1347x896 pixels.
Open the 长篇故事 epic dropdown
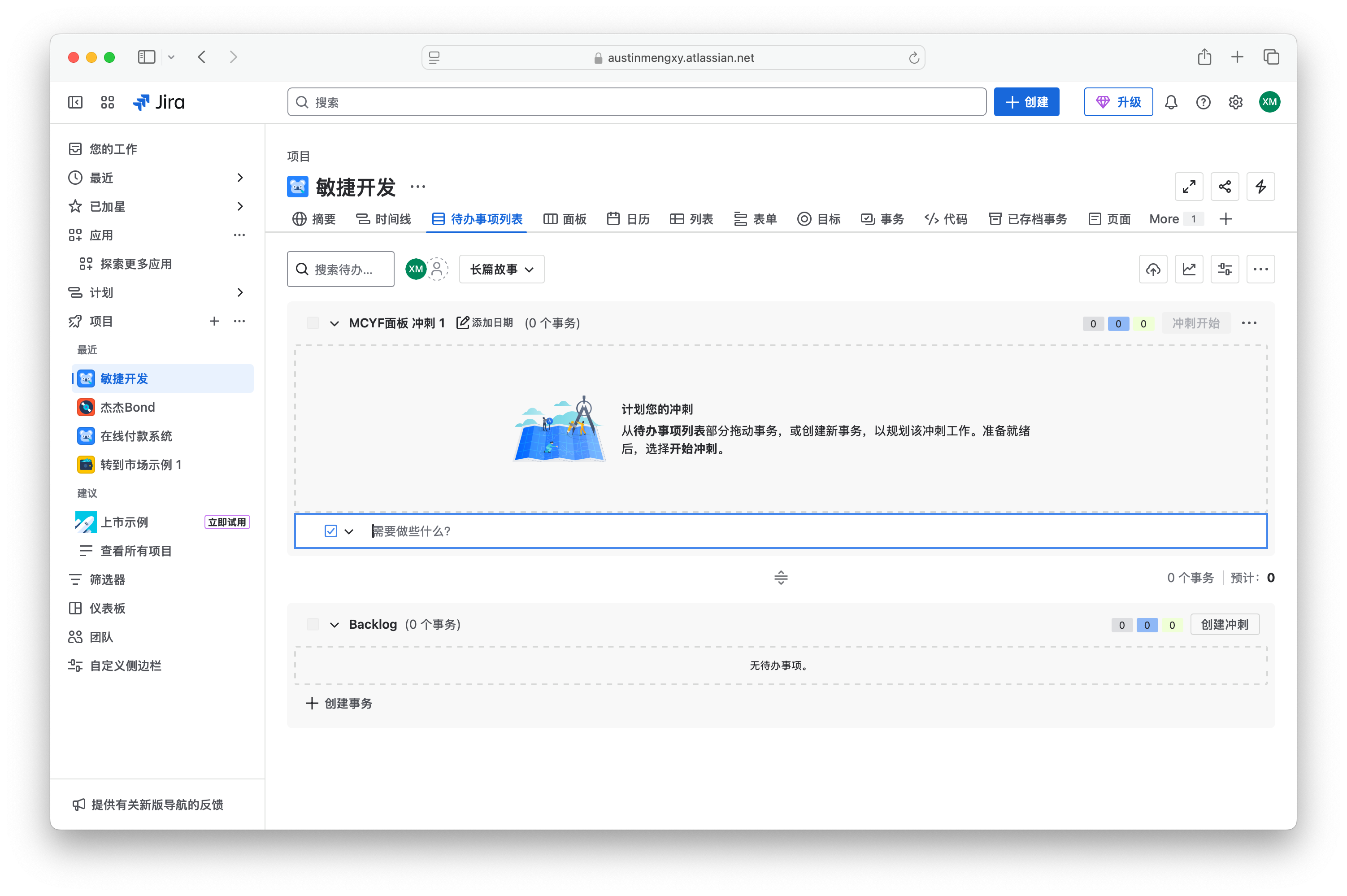click(x=501, y=269)
